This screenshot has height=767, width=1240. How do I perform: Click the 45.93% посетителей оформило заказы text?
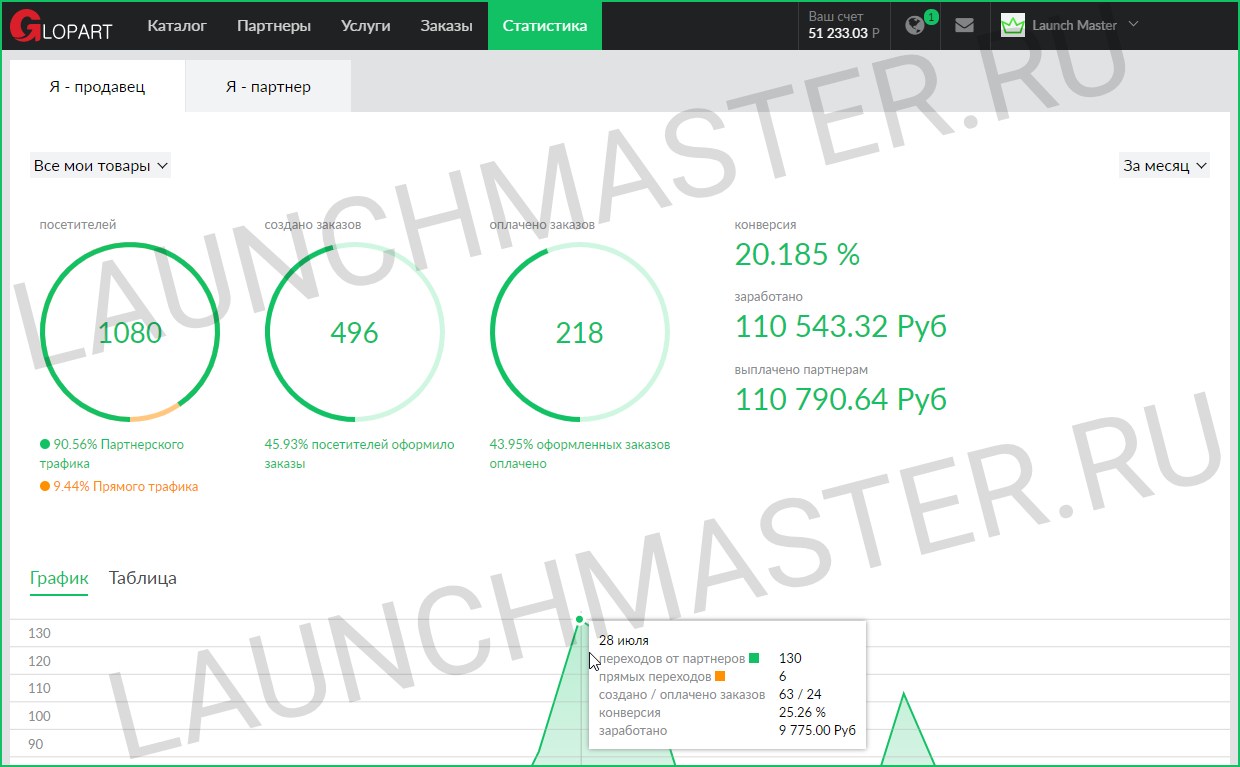360,454
